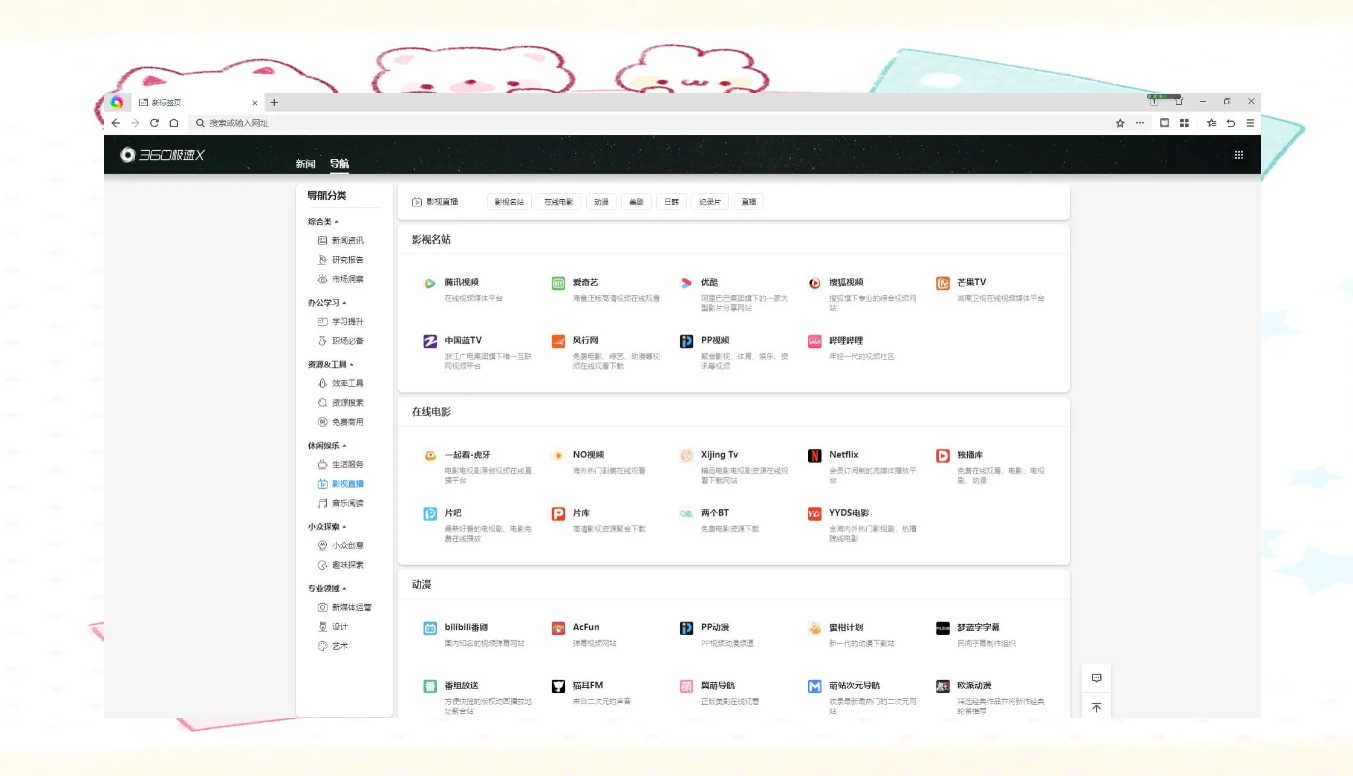Viewport: 1353px width, 776px height.
Task: Focus the address bar search field
Action: (650, 123)
